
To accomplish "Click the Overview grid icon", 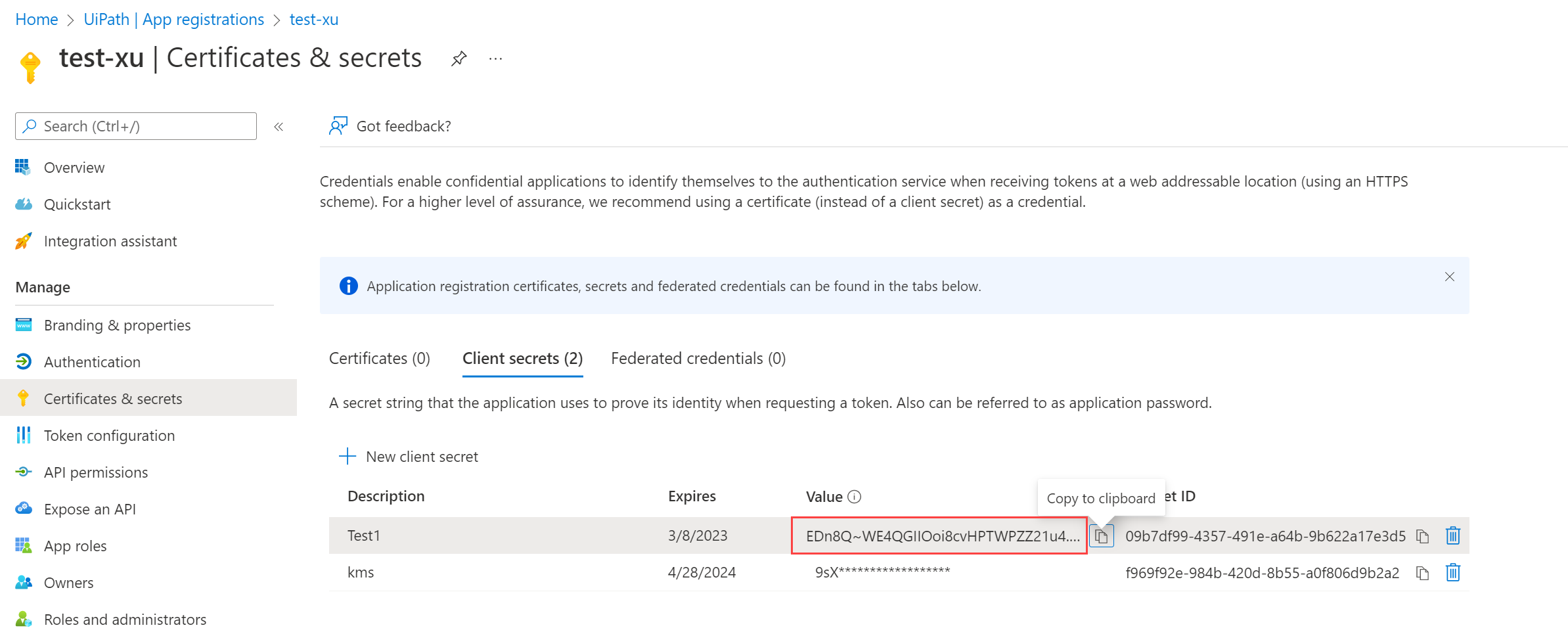I will click(x=23, y=167).
